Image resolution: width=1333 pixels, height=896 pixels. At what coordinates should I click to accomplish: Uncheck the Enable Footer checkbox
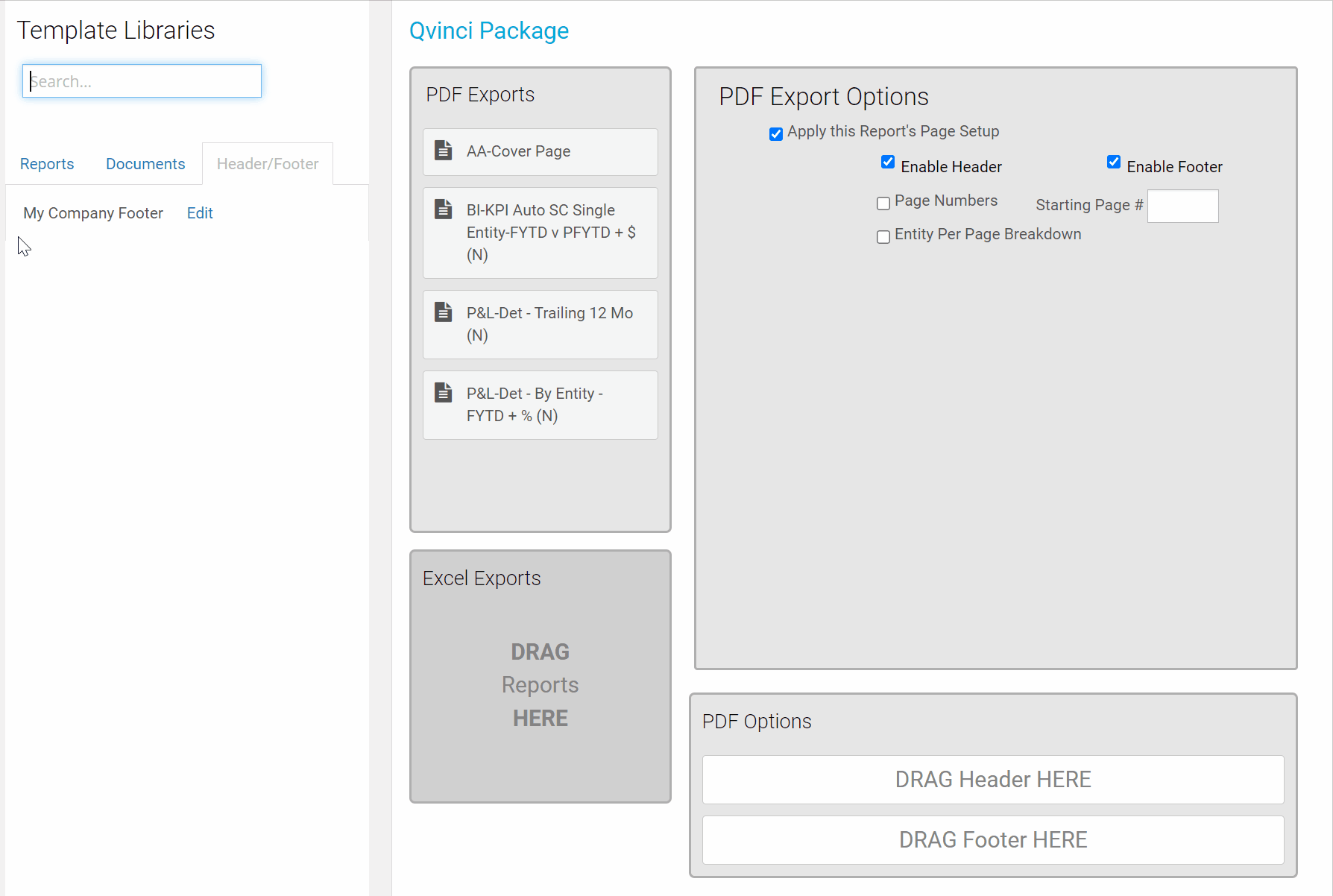coord(1114,162)
